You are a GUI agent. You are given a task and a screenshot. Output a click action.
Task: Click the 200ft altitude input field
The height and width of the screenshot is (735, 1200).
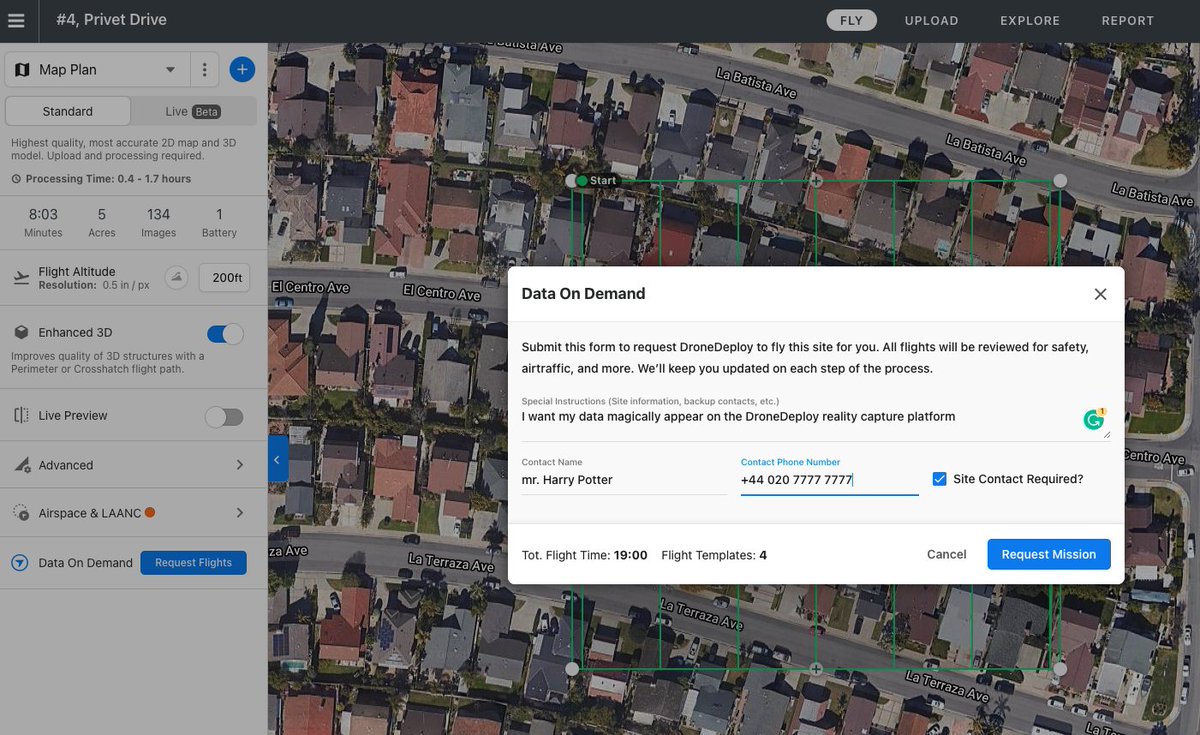(225, 278)
